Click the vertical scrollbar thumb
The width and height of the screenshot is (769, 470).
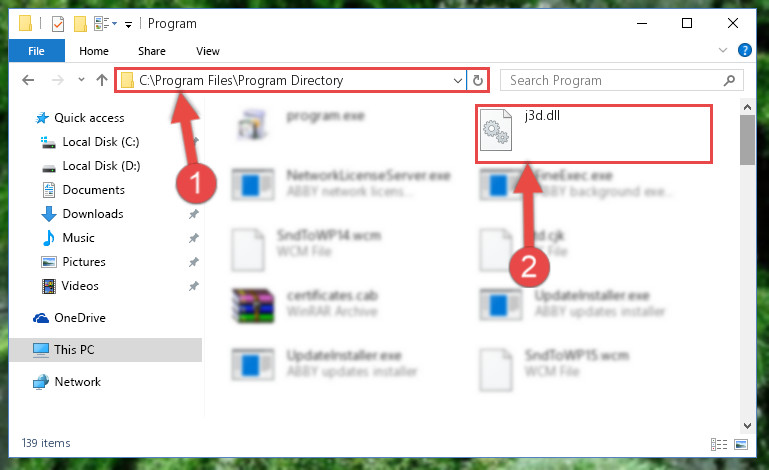pyautogui.click(x=747, y=140)
